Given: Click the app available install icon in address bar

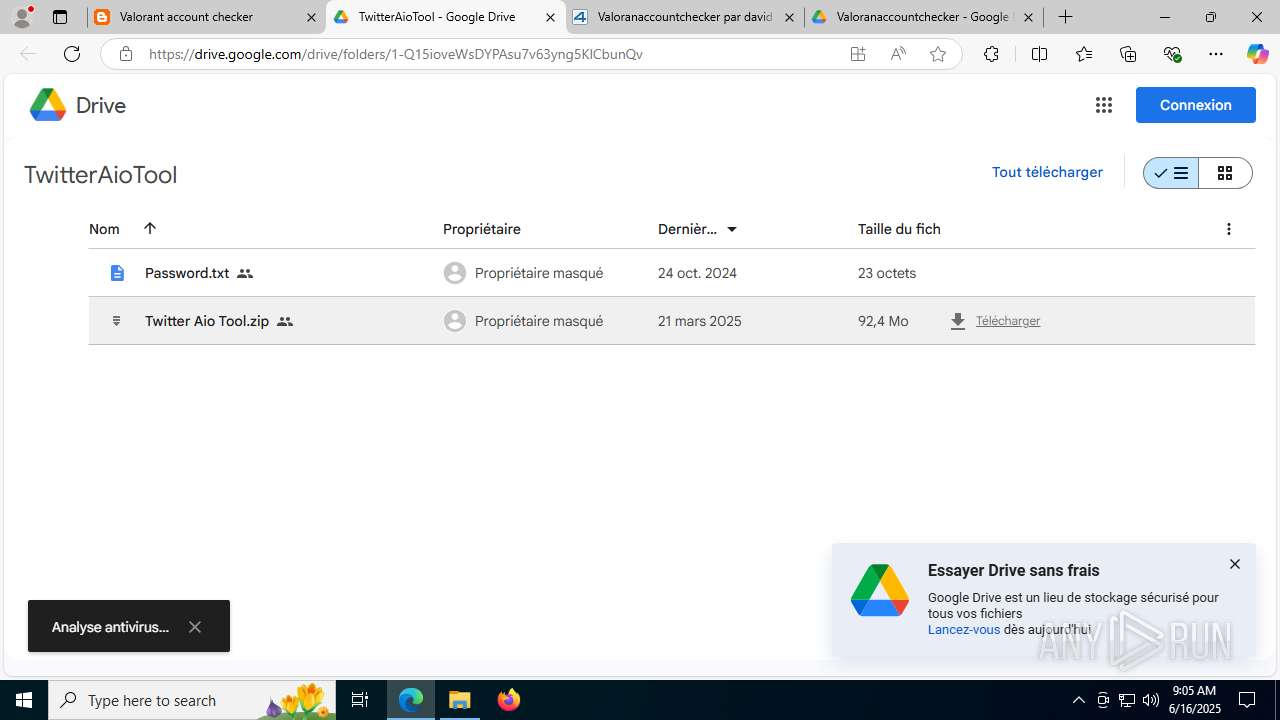Looking at the screenshot, I should pyautogui.click(x=858, y=54).
